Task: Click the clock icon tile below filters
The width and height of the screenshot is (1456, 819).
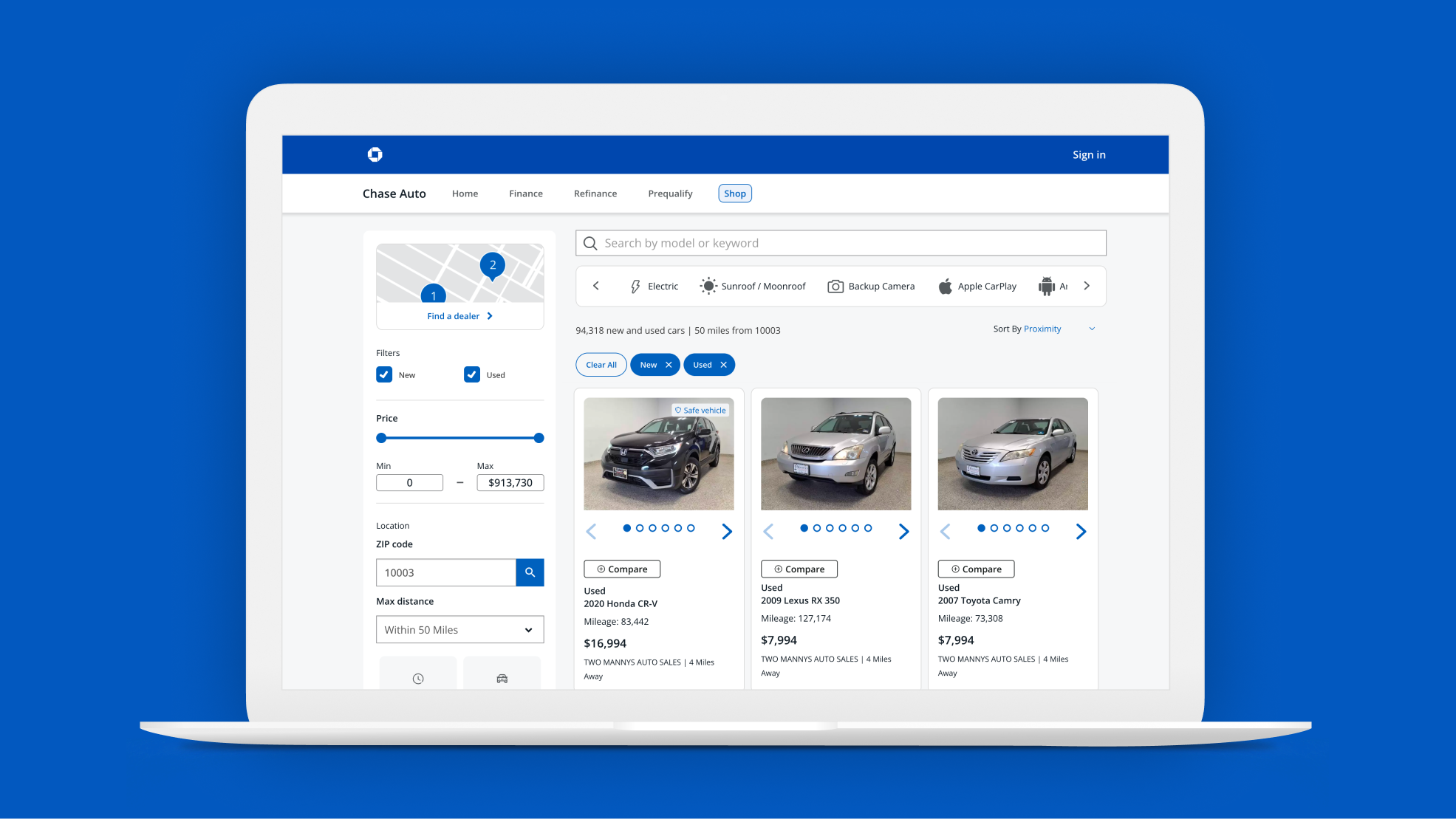Action: [418, 674]
